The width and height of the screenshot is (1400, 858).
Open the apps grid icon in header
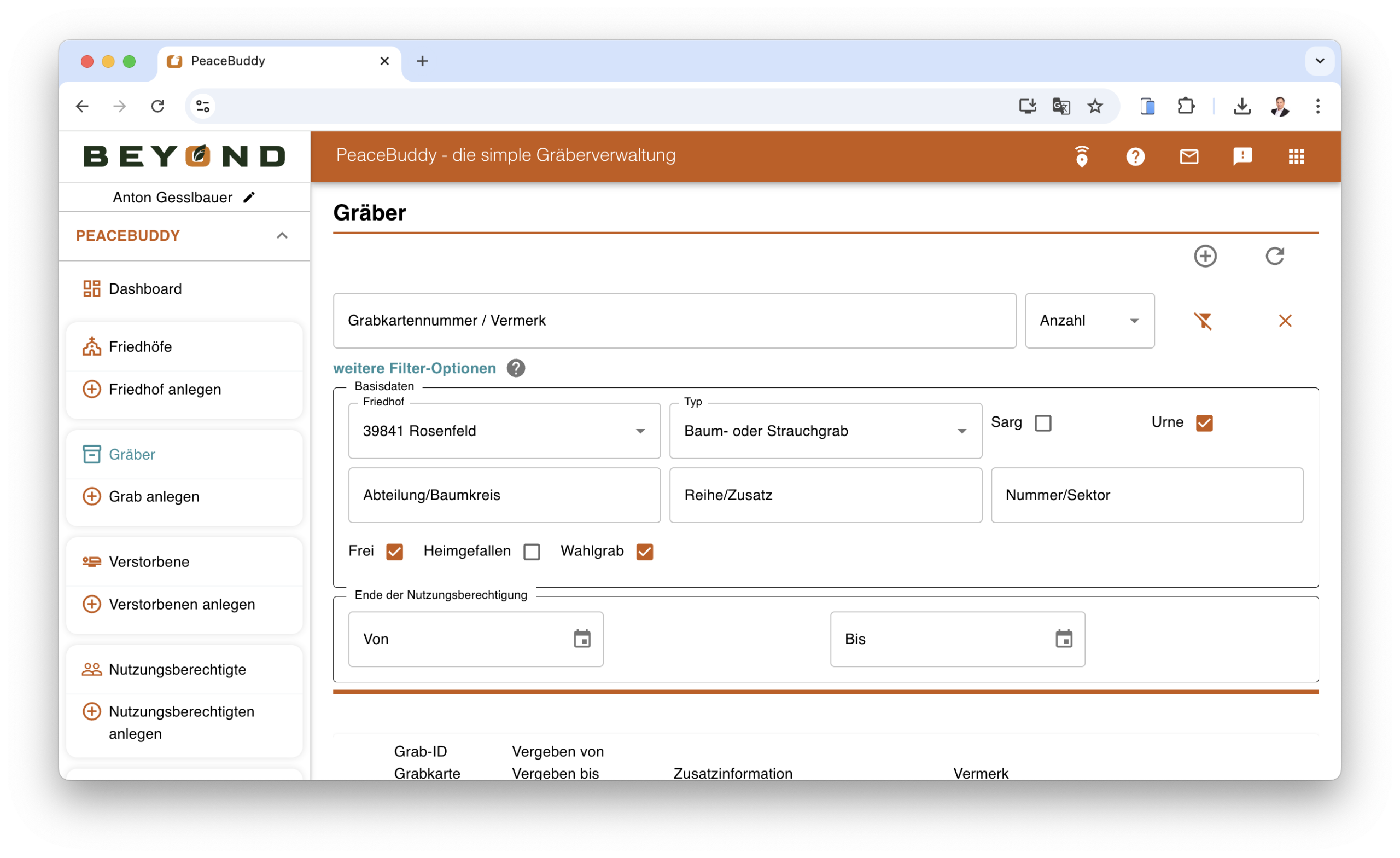coord(1296,156)
